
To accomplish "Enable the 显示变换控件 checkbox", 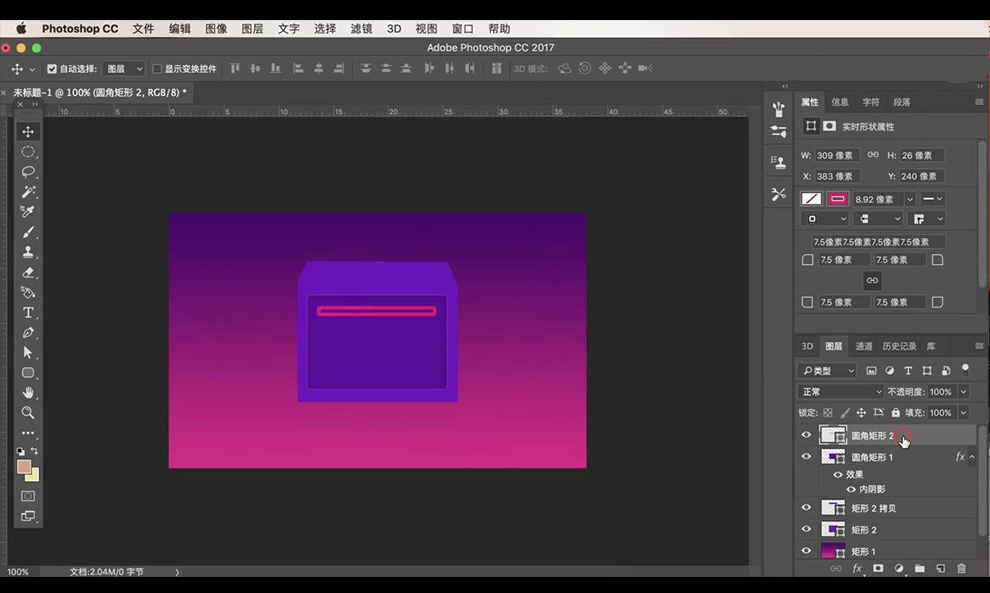I will point(157,69).
